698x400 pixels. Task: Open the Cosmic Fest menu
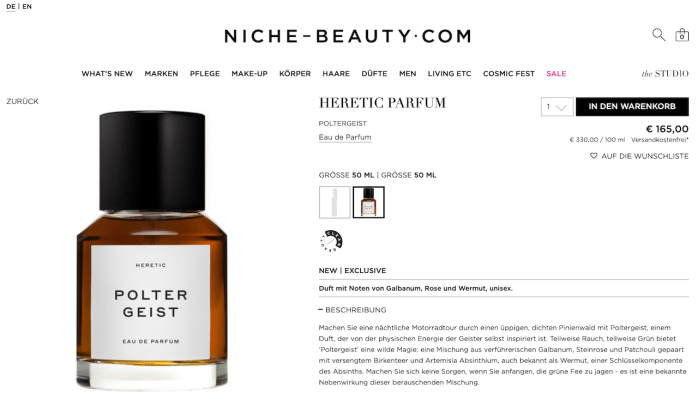[509, 73]
